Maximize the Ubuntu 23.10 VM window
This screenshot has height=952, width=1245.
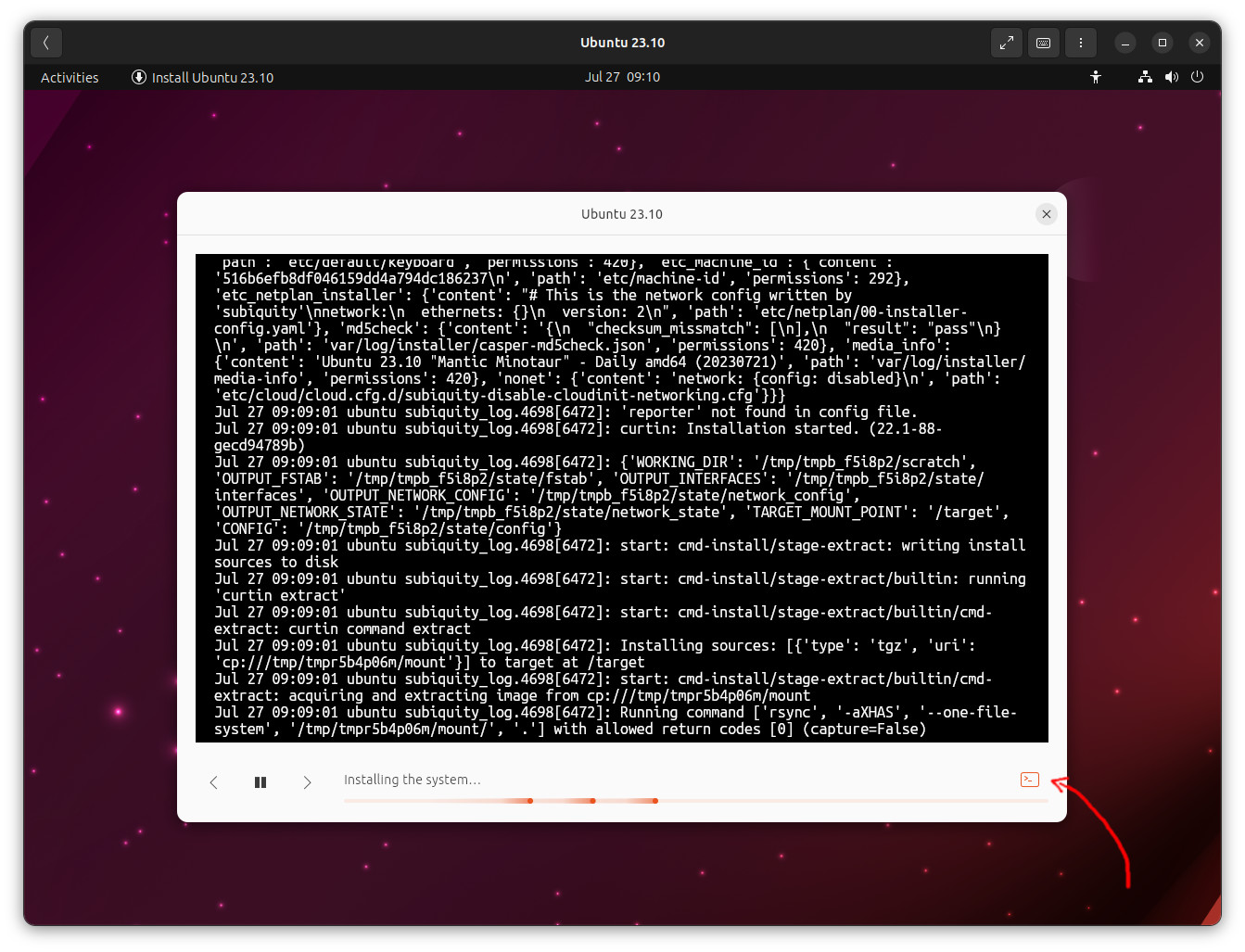[x=1162, y=43]
